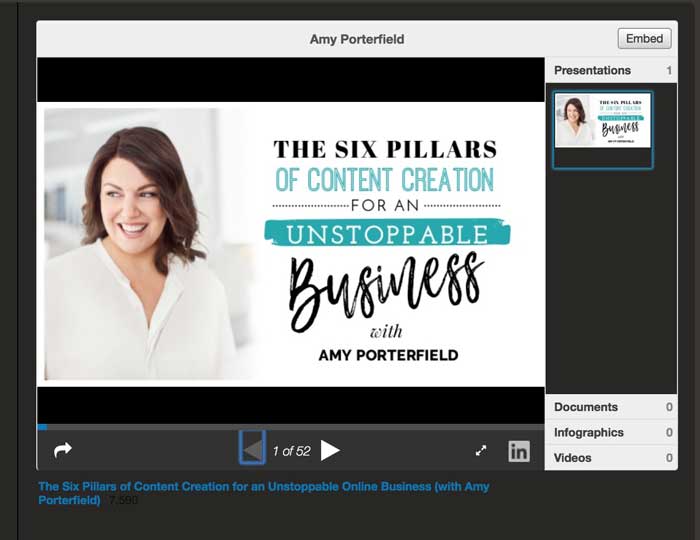Open fullscreen view with the expand icon
Screen dimensions: 700x540
click(481, 451)
